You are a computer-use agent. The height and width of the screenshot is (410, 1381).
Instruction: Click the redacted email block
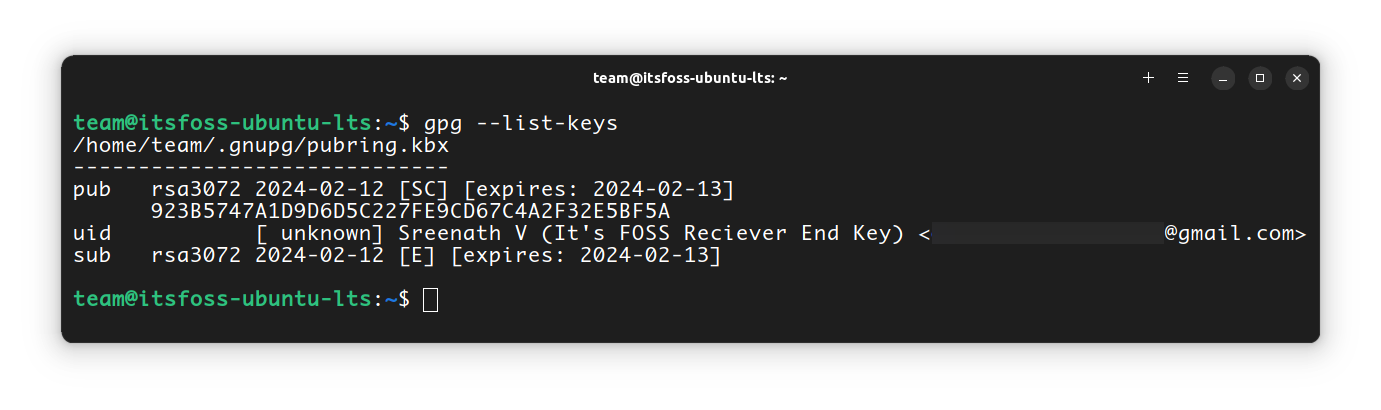(x=1047, y=234)
